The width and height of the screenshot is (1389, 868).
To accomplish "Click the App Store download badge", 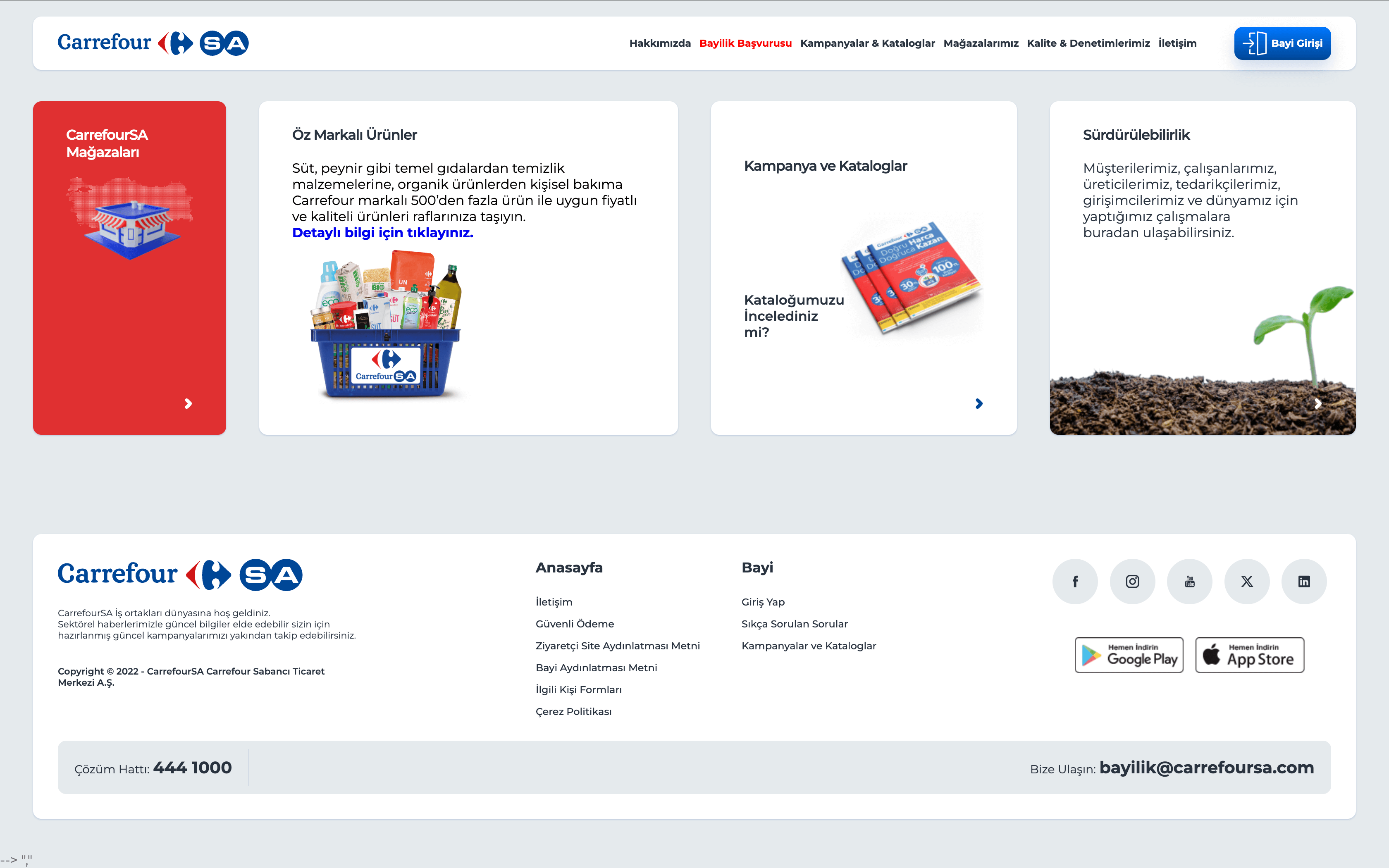I will [1250, 655].
